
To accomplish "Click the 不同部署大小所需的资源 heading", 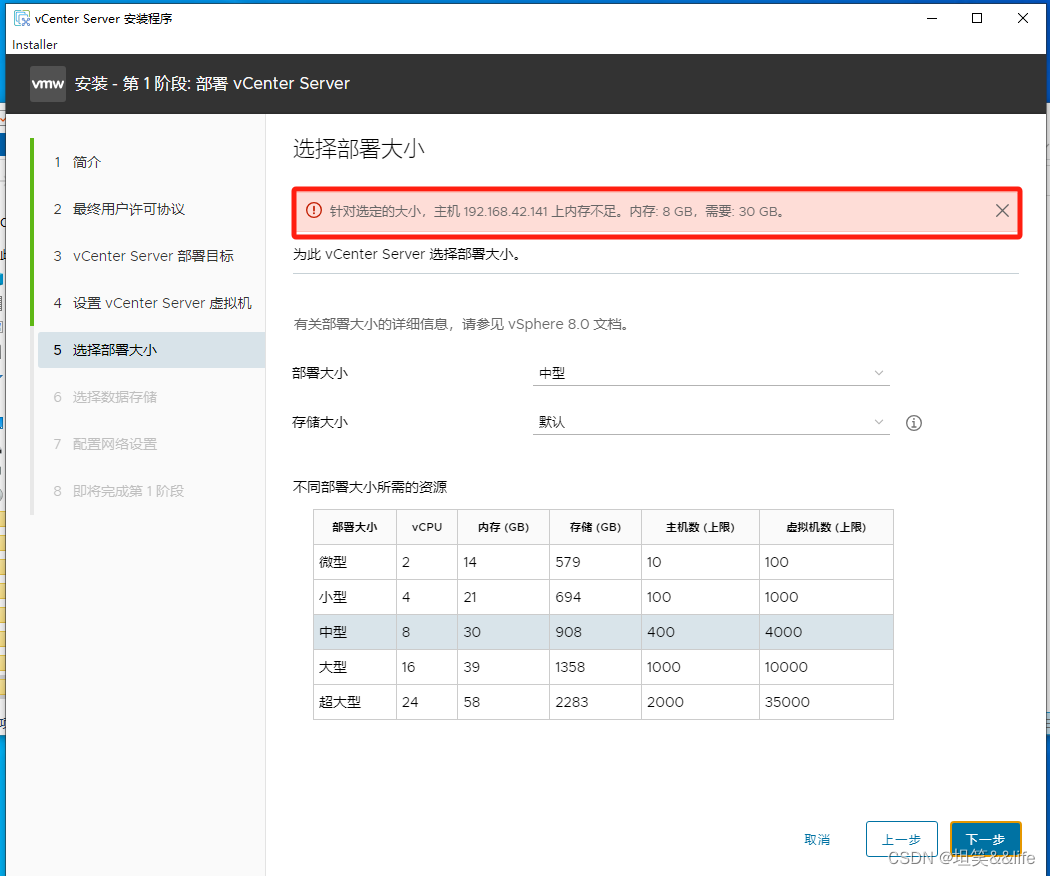I will pyautogui.click(x=370, y=487).
